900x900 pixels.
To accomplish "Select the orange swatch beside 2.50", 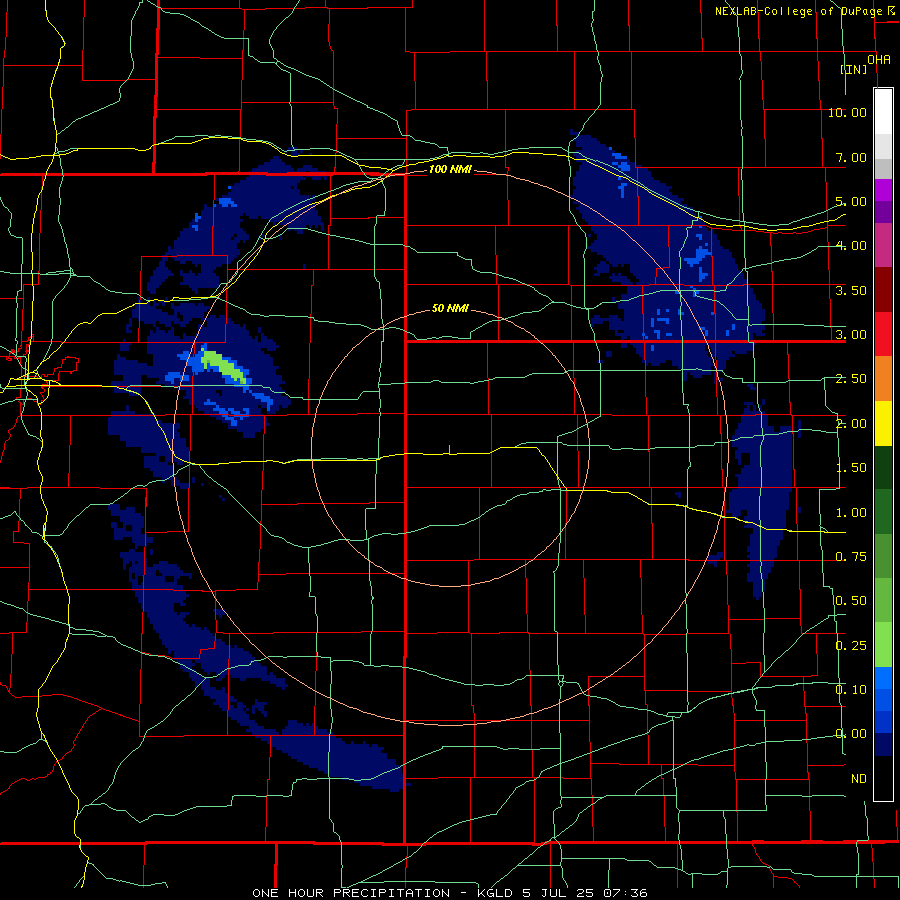I will click(x=883, y=379).
